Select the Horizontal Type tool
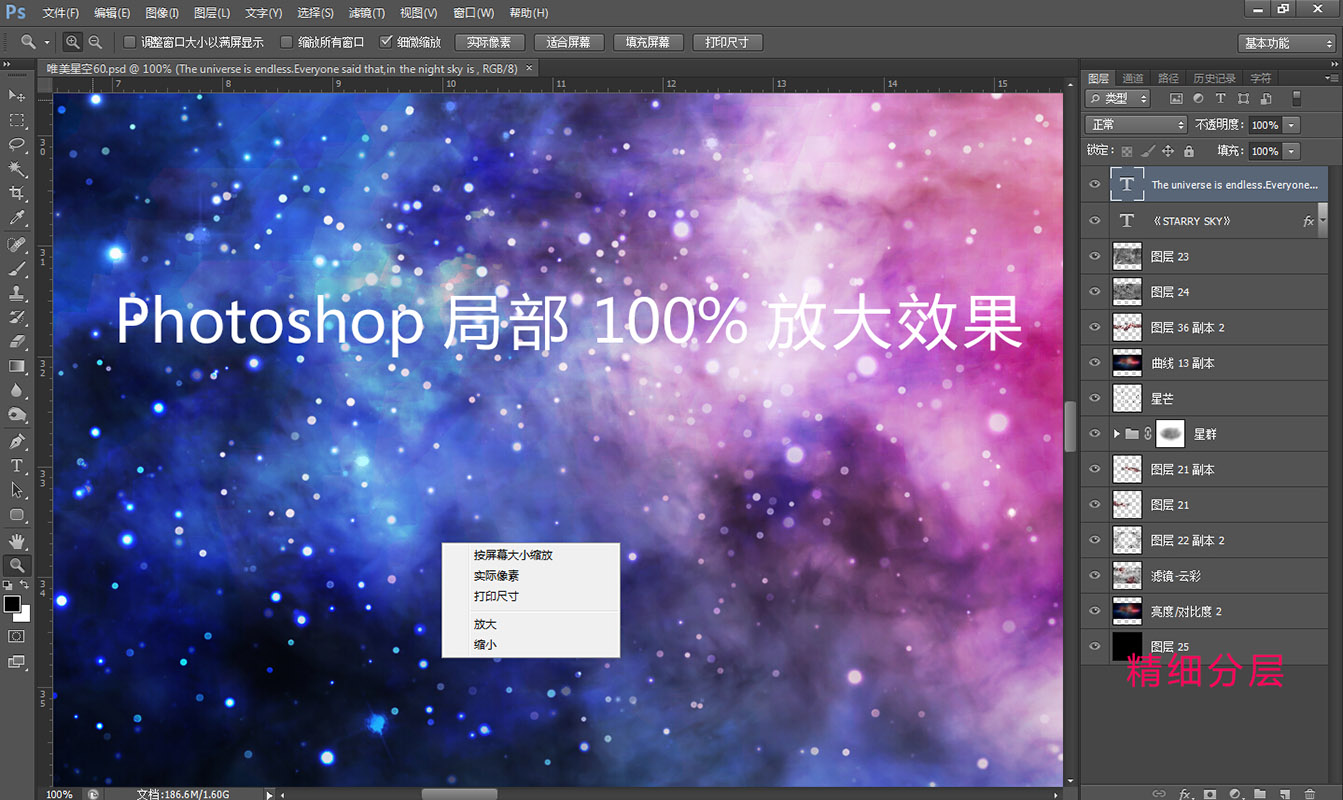 click(17, 466)
